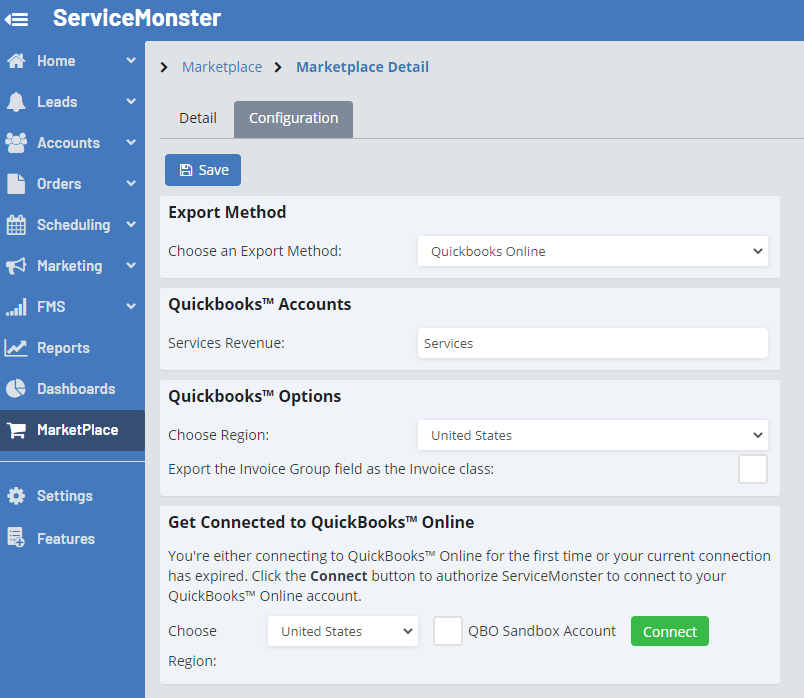The height and width of the screenshot is (698, 804).
Task: Collapse sidebar with the hamburger arrow icon
Action: (17, 19)
